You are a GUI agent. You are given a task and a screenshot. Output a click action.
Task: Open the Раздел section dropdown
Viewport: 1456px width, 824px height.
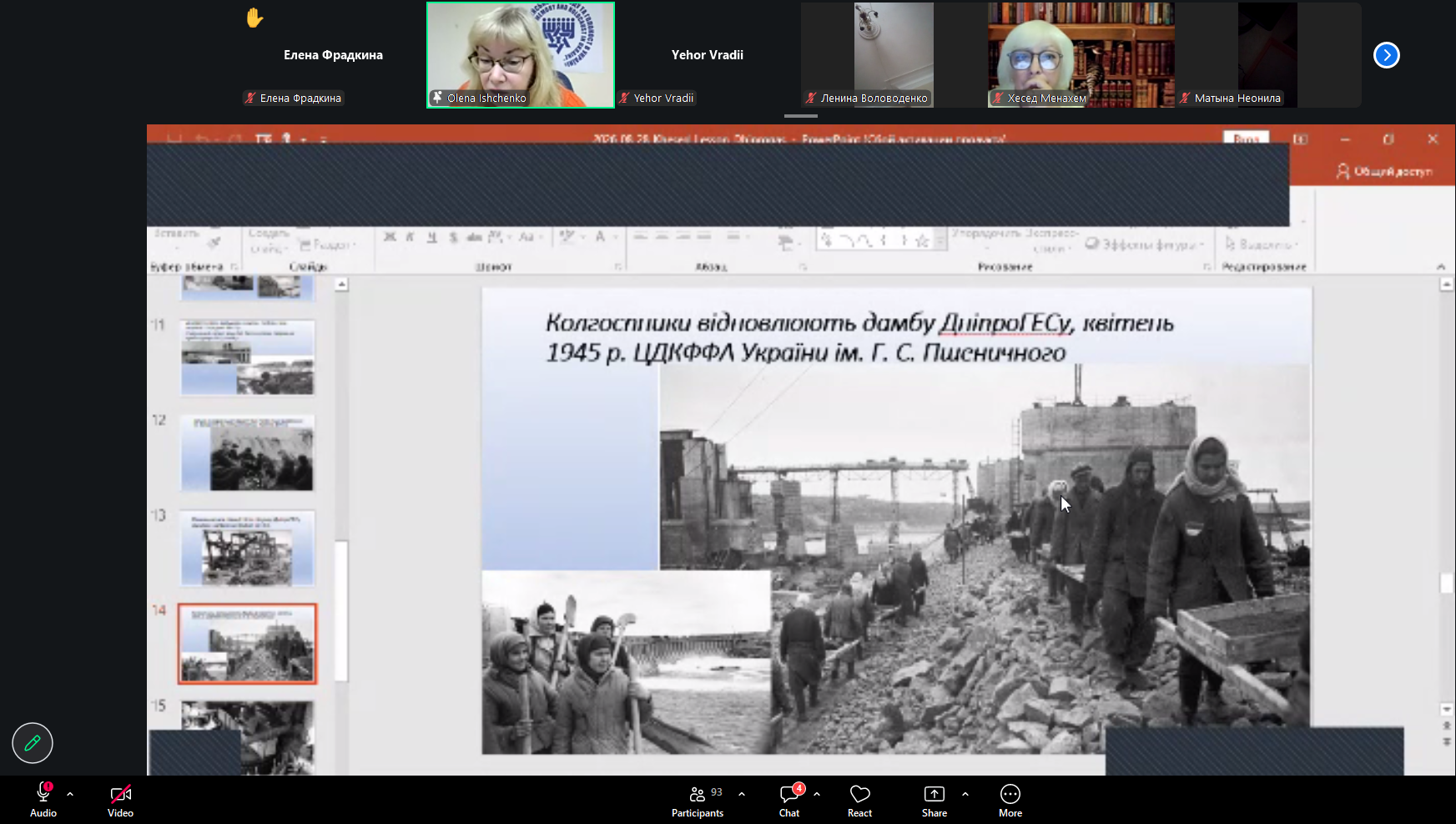pyautogui.click(x=328, y=245)
